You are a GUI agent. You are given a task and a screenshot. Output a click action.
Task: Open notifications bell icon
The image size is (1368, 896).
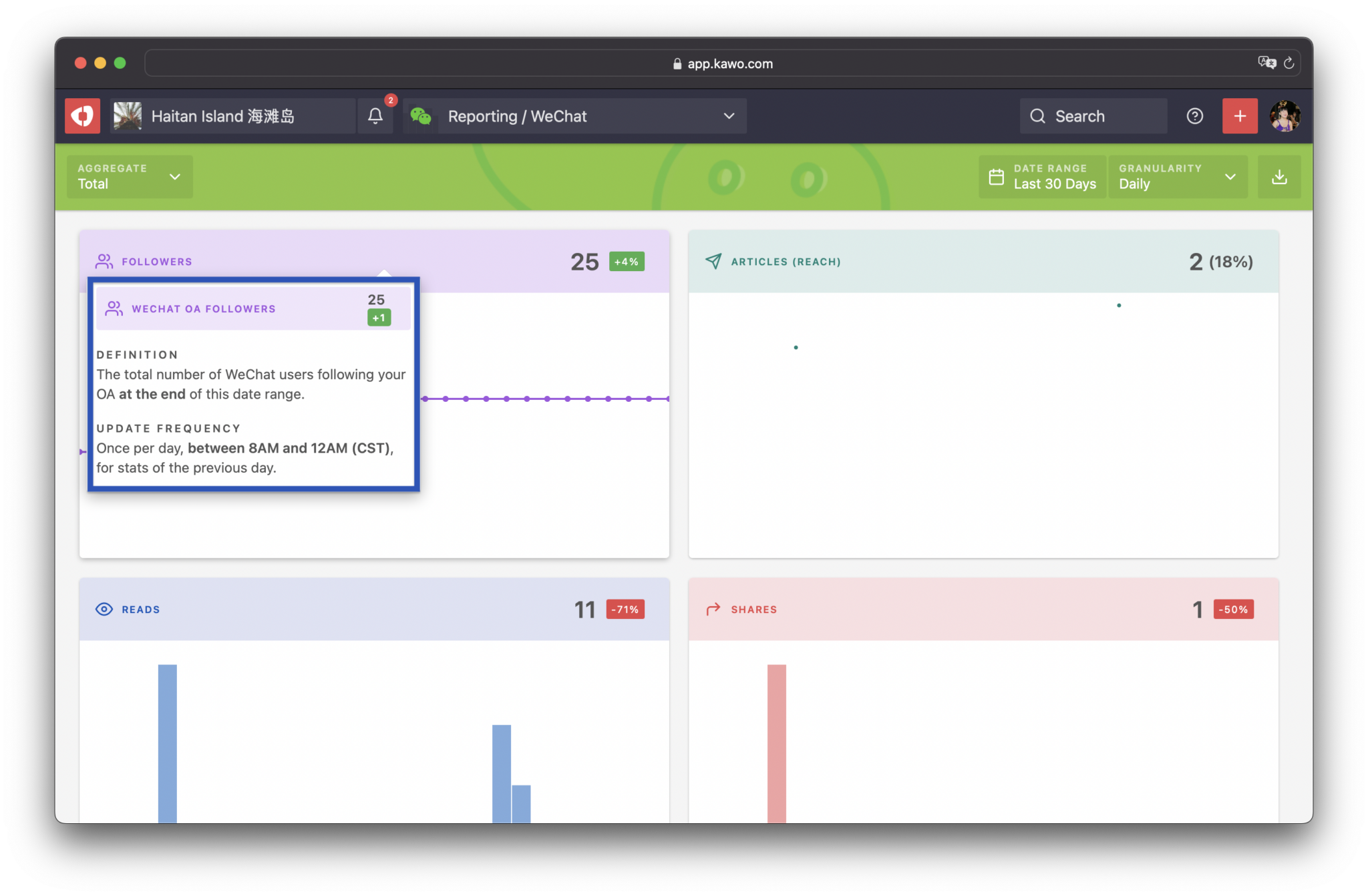pyautogui.click(x=375, y=116)
